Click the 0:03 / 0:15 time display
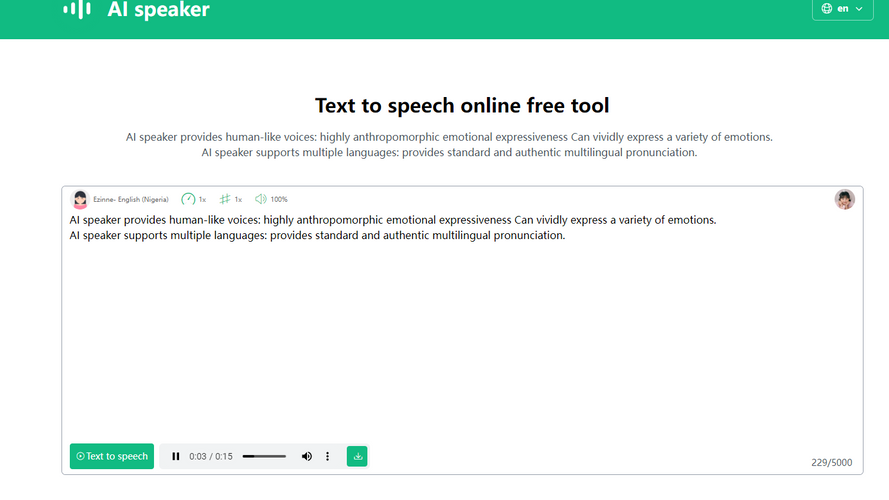Viewport: 889px width, 500px height. pyautogui.click(x=211, y=456)
